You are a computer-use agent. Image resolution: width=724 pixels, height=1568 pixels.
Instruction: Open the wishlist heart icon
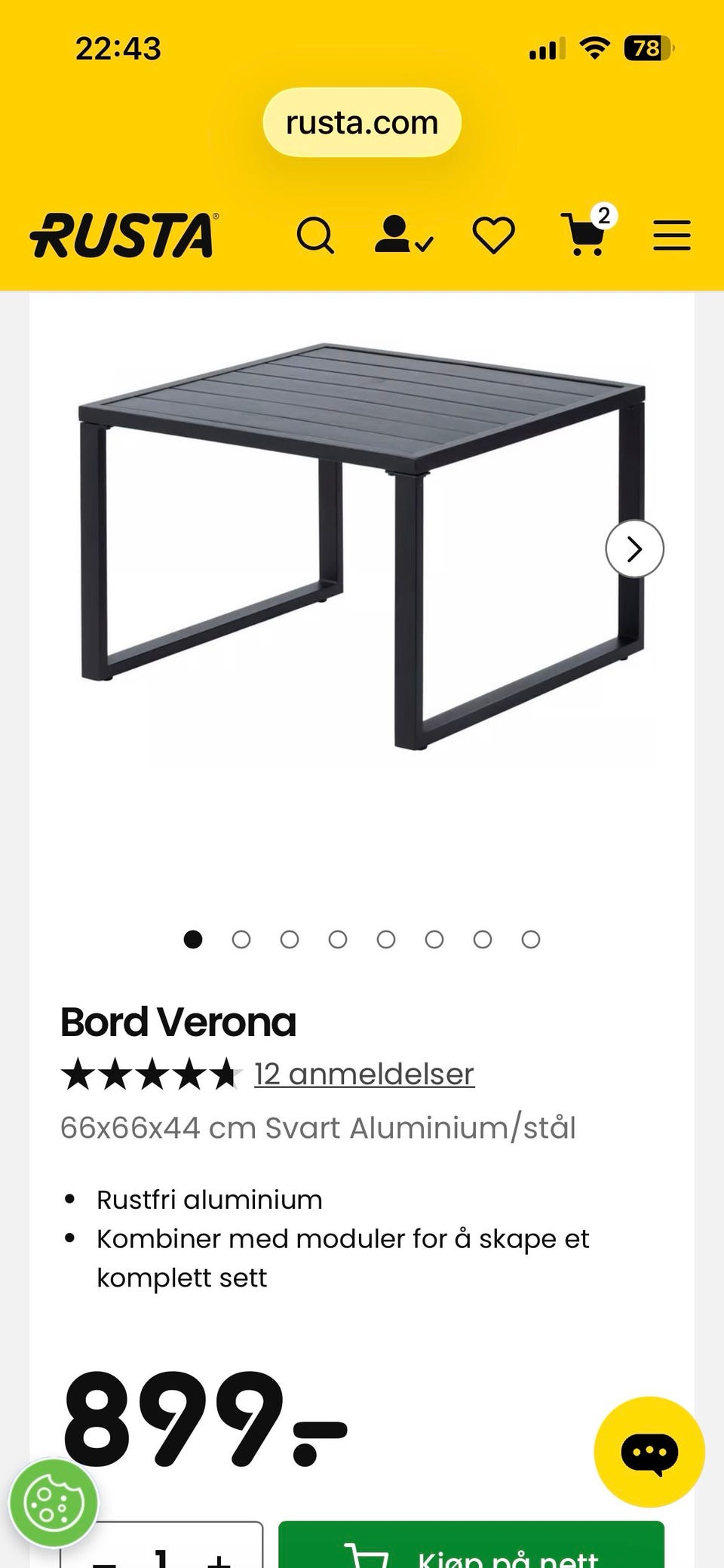pyautogui.click(x=494, y=235)
